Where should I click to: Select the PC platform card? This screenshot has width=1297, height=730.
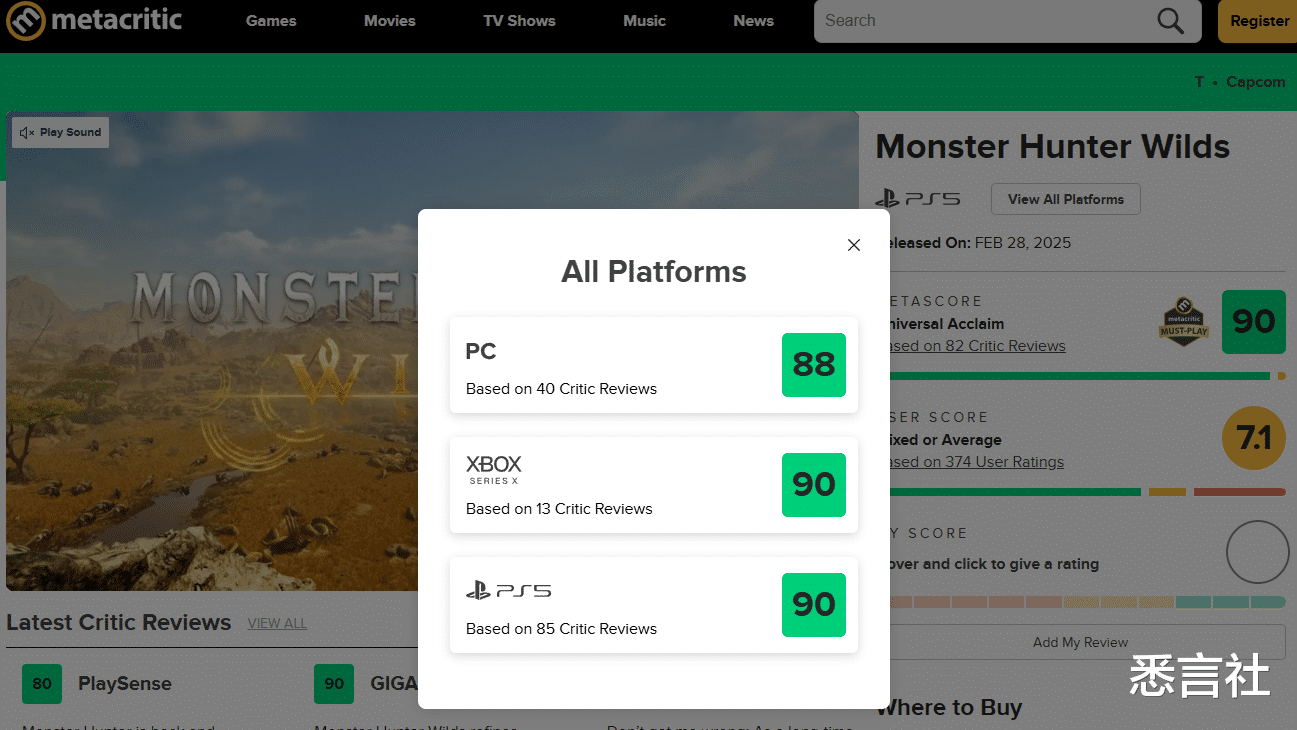tap(654, 365)
